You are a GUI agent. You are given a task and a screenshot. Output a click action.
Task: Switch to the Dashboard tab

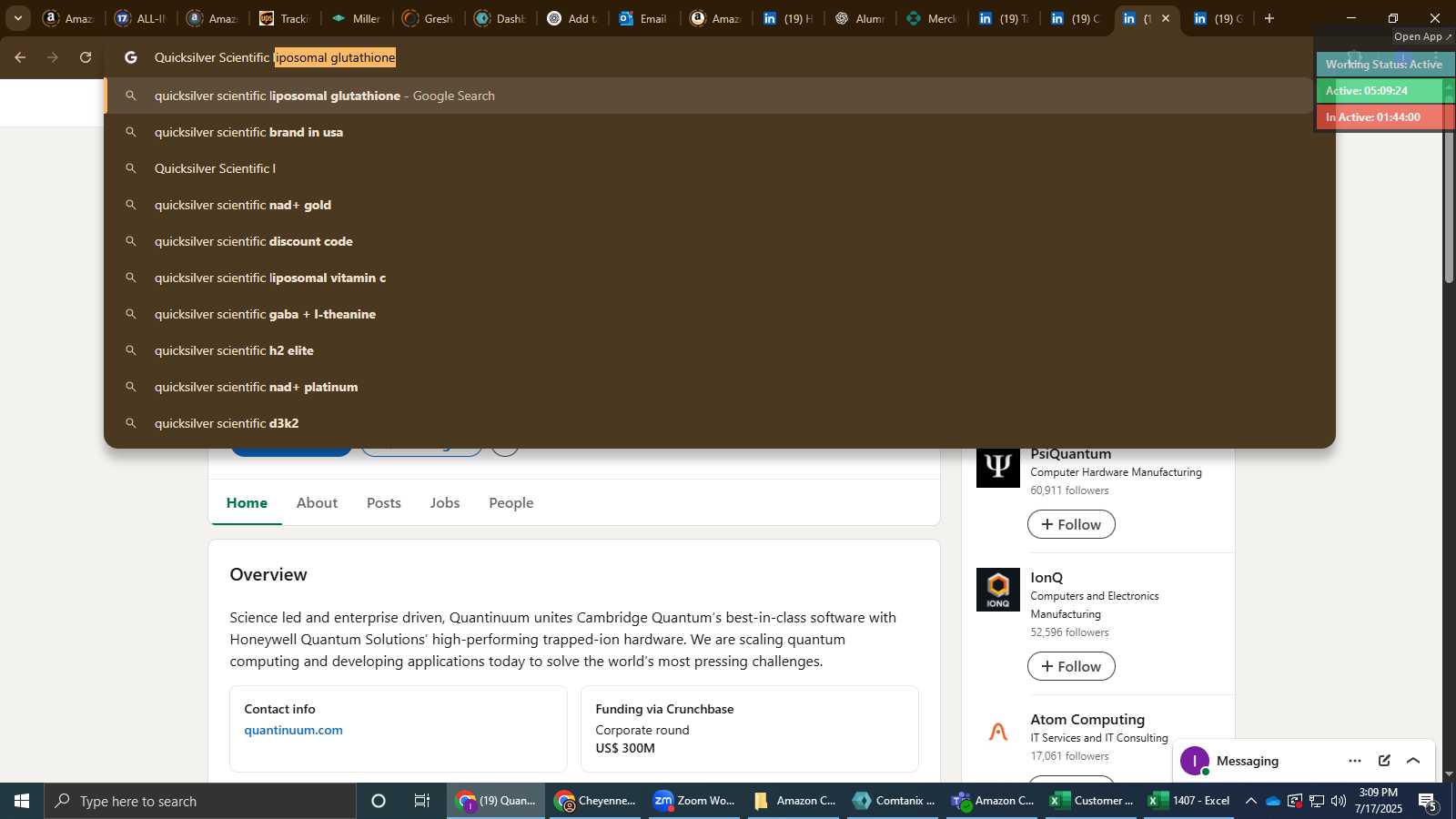[x=500, y=18]
